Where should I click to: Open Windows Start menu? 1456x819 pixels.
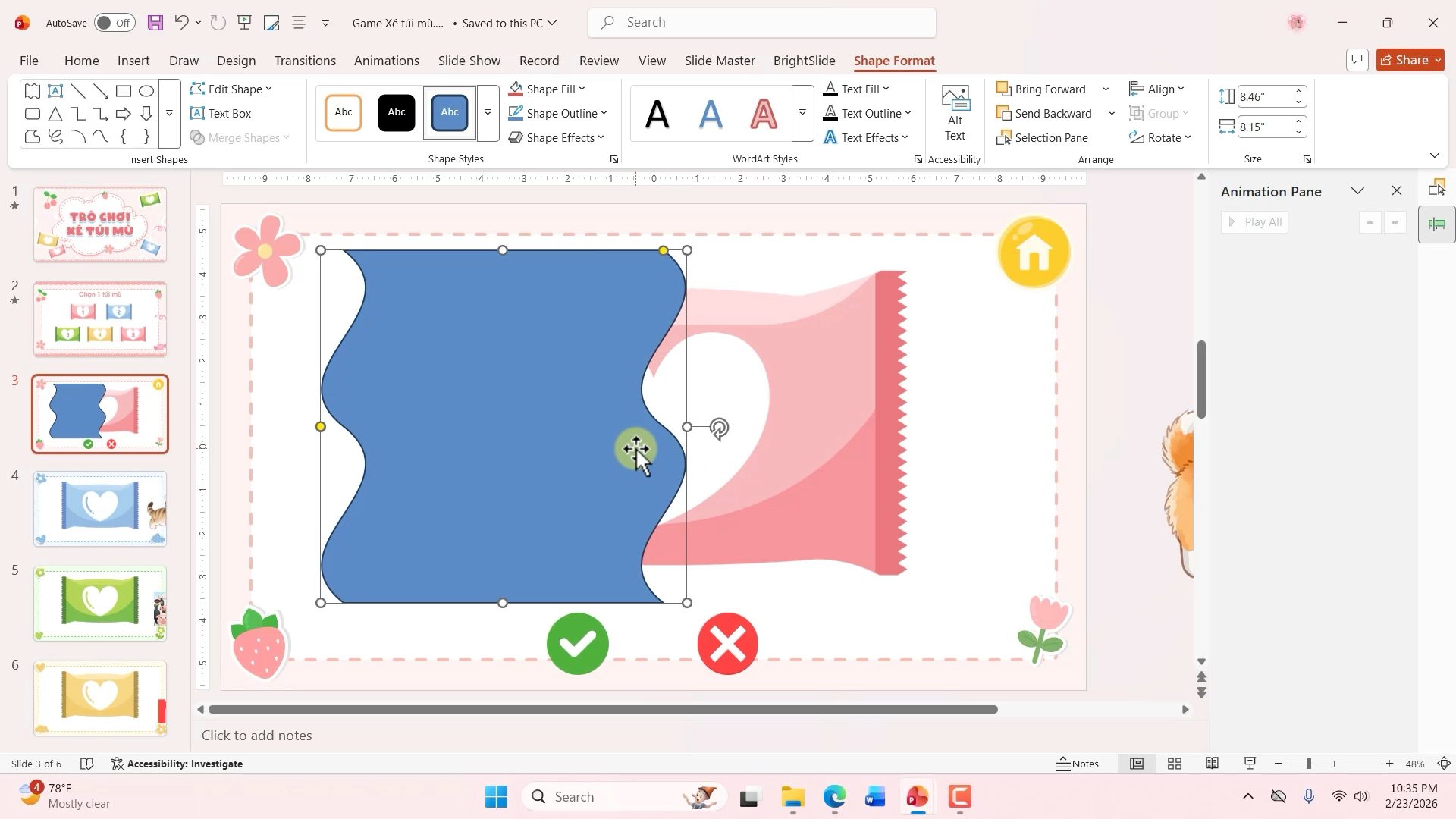point(497,797)
